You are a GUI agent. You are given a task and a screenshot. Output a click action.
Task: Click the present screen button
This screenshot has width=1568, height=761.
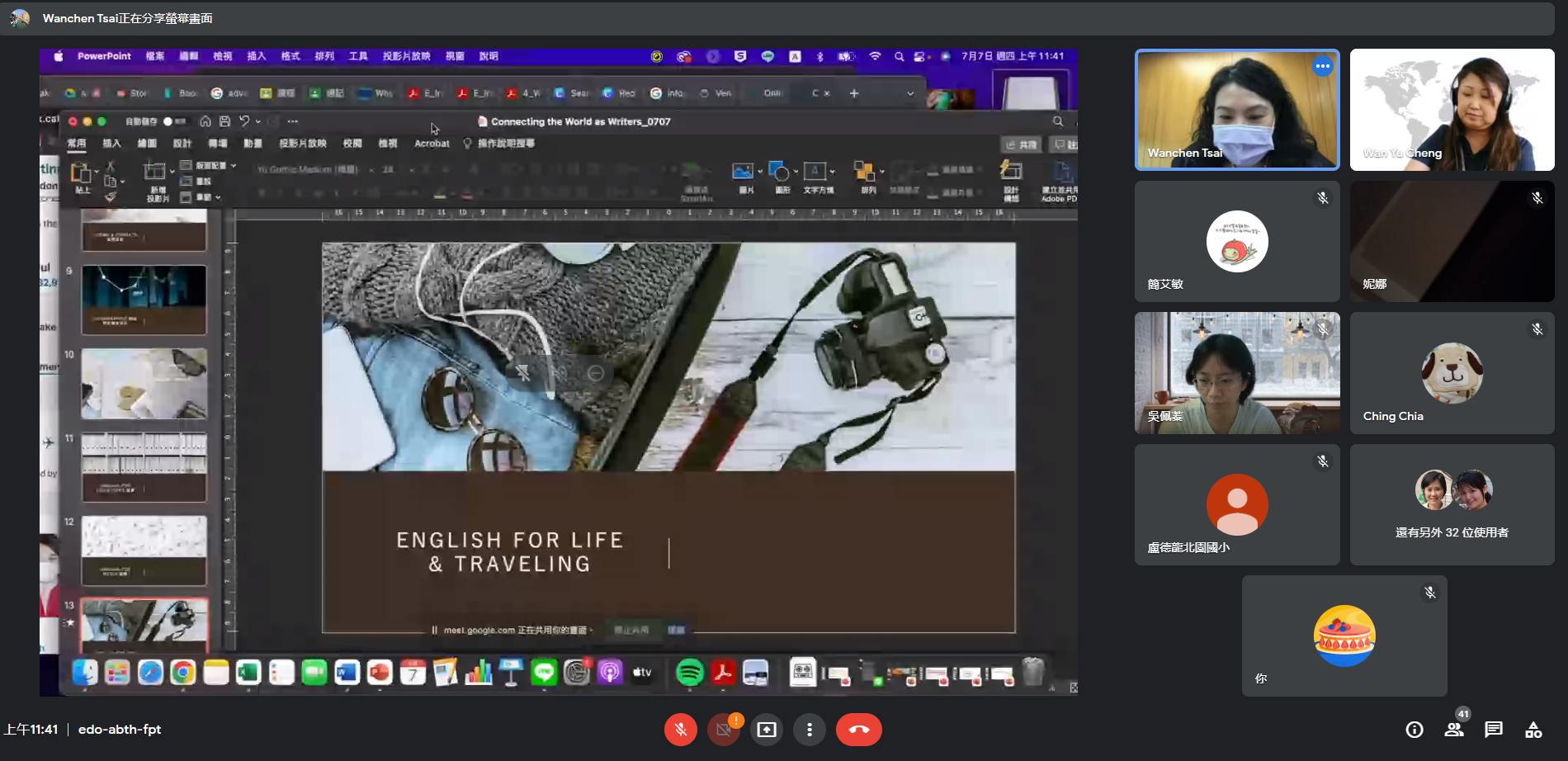767,730
